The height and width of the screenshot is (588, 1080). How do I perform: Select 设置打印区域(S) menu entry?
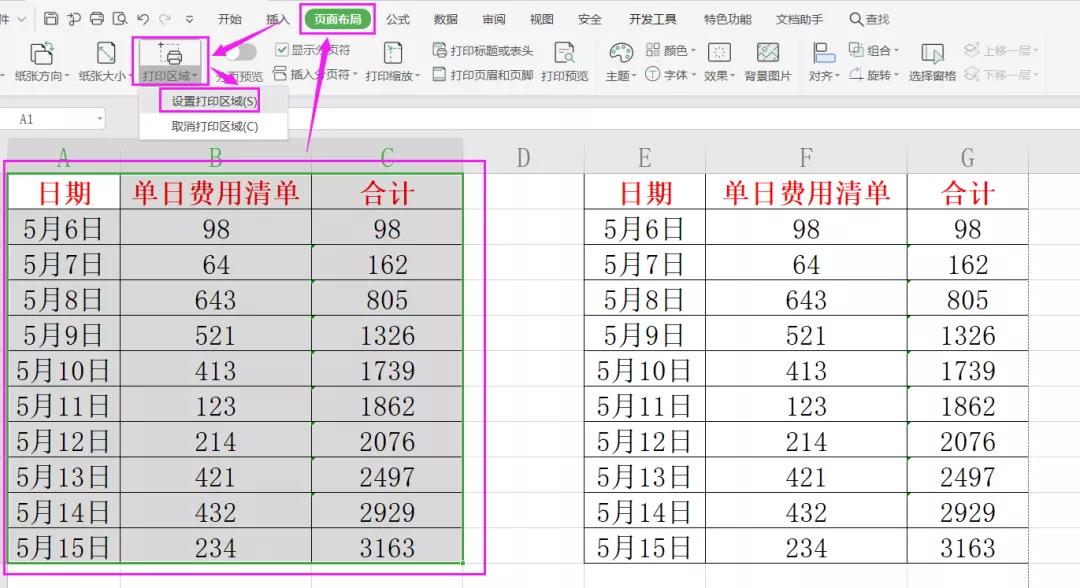[x=214, y=101]
